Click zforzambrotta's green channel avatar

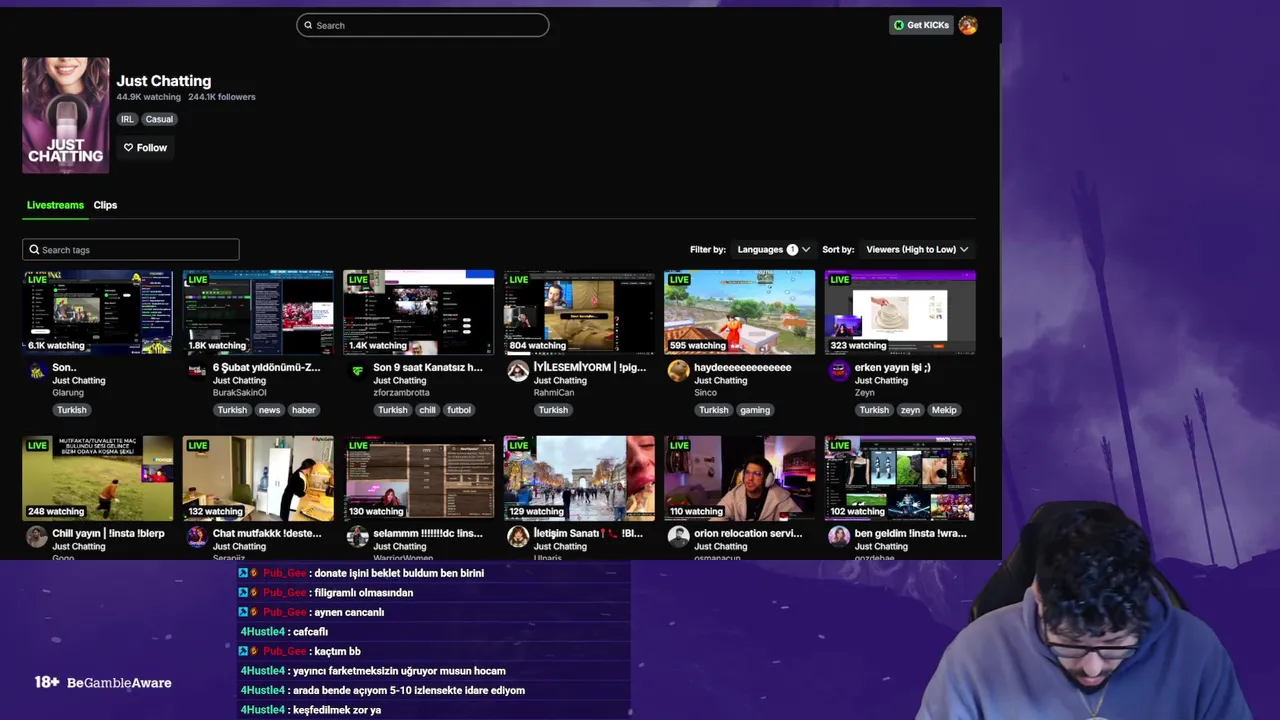pyautogui.click(x=358, y=371)
